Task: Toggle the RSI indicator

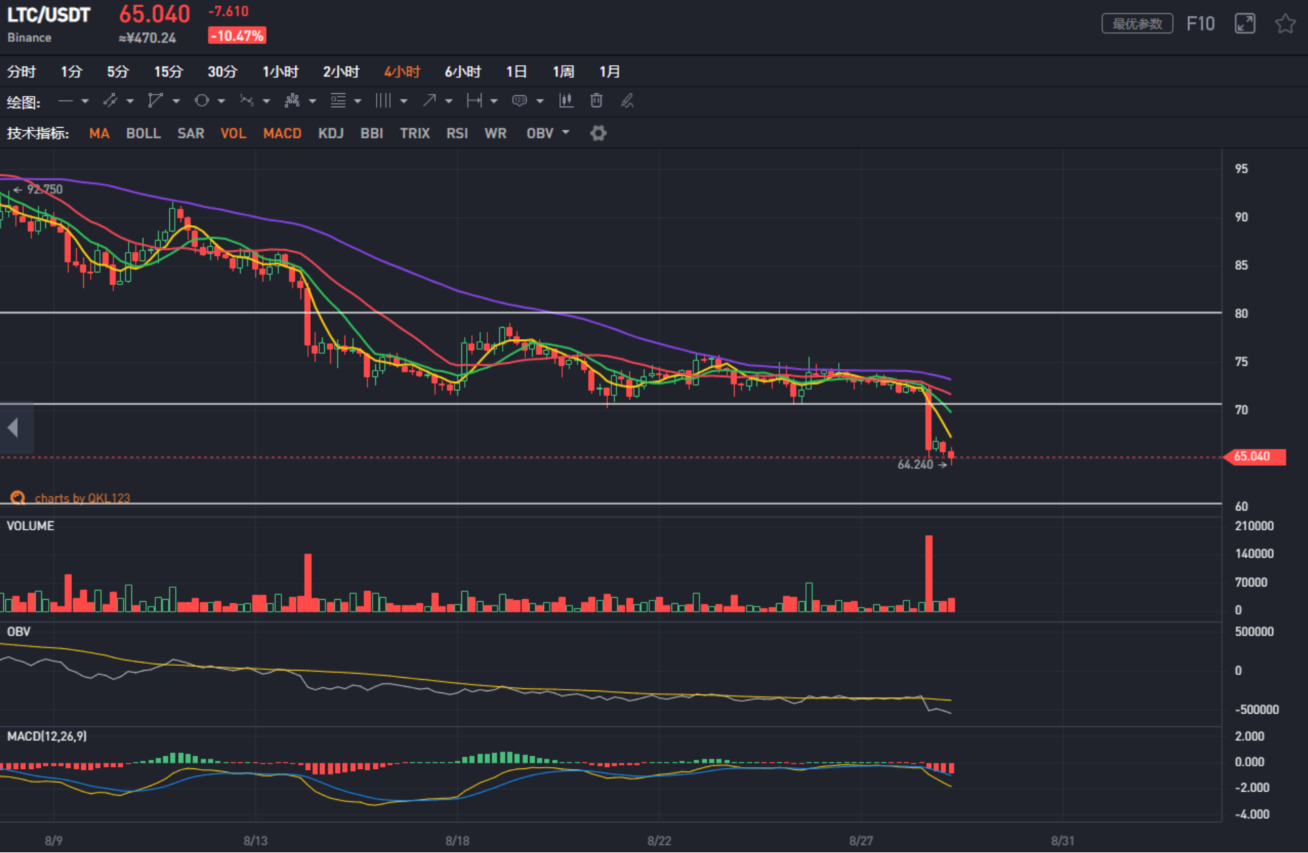Action: 457,133
